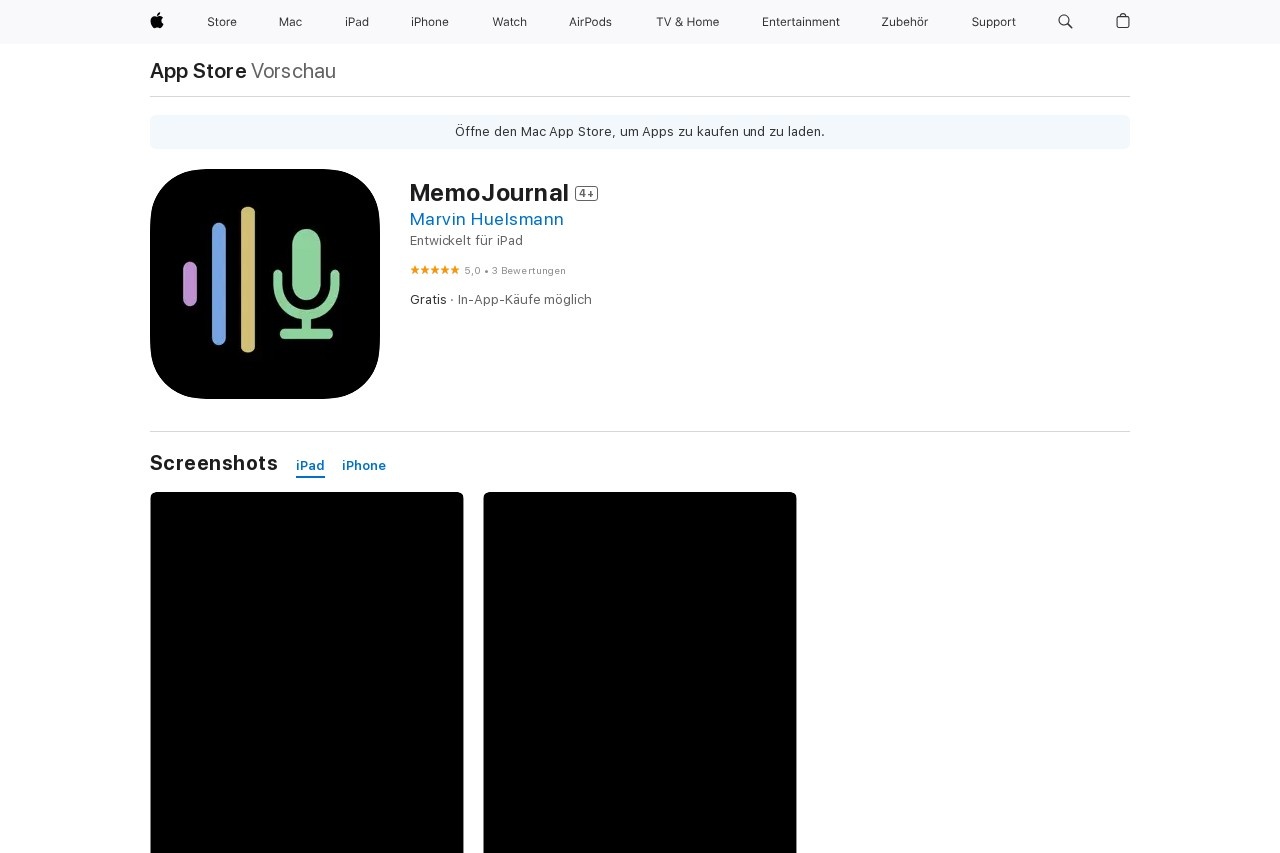This screenshot has height=853, width=1280.
Task: Click the 'Entwickelt für iPad' text
Action: [466, 241]
